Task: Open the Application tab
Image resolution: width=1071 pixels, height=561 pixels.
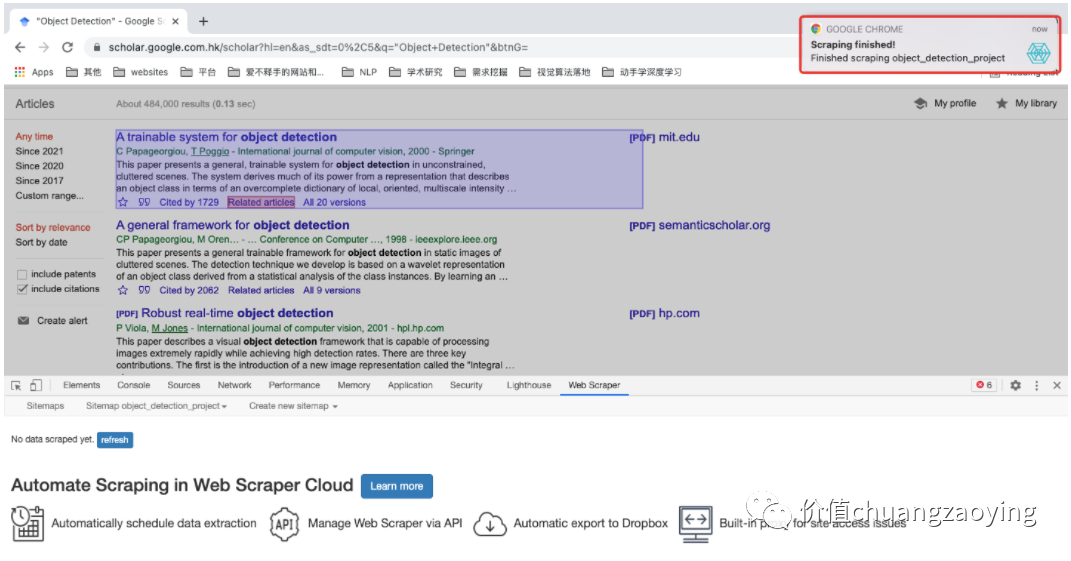Action: (410, 385)
